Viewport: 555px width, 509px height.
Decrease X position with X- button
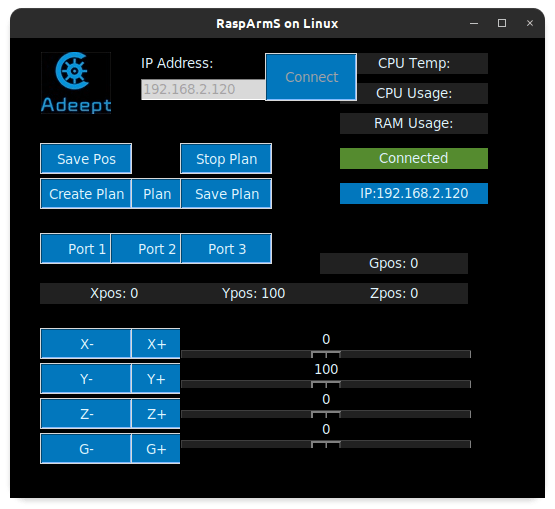[x=86, y=344]
